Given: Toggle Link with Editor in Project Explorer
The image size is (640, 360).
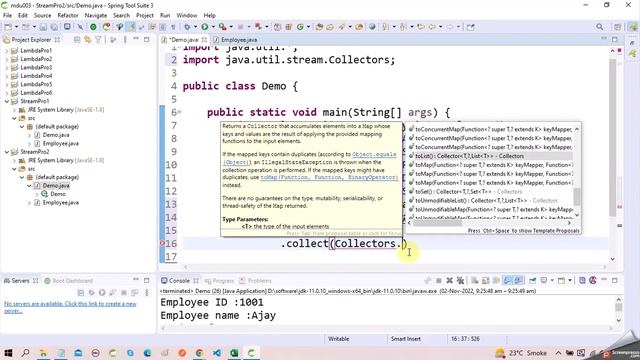Looking at the screenshot, I should click(x=87, y=40).
